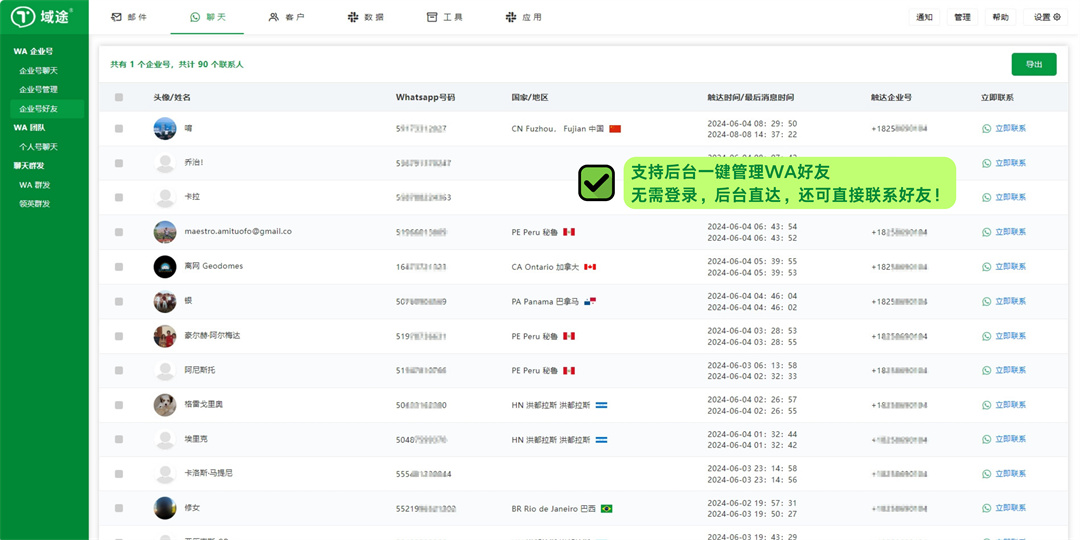Check the box for 格雷戈里奥 row
Viewport: 1080px width, 540px height.
pos(119,405)
